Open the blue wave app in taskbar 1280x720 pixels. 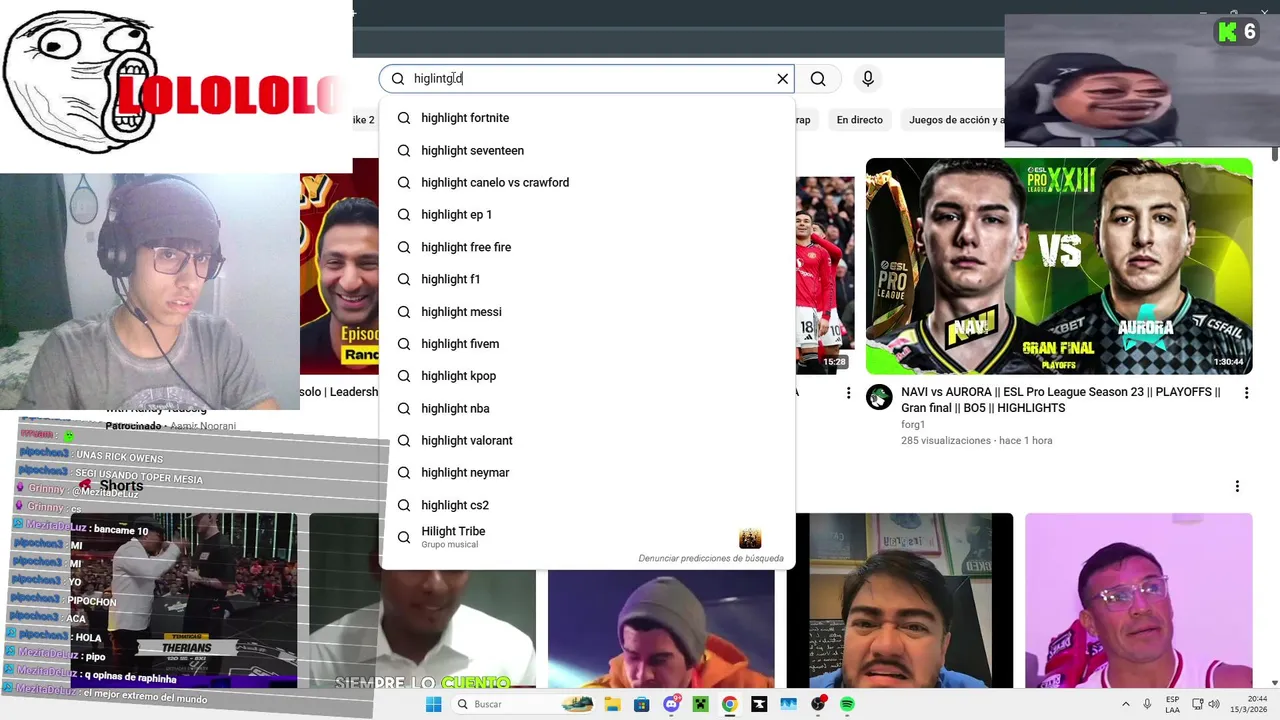click(x=789, y=704)
